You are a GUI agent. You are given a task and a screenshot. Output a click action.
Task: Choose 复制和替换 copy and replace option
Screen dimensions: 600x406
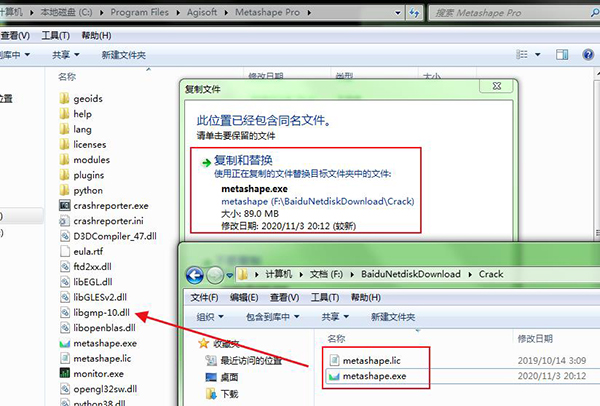point(306,190)
